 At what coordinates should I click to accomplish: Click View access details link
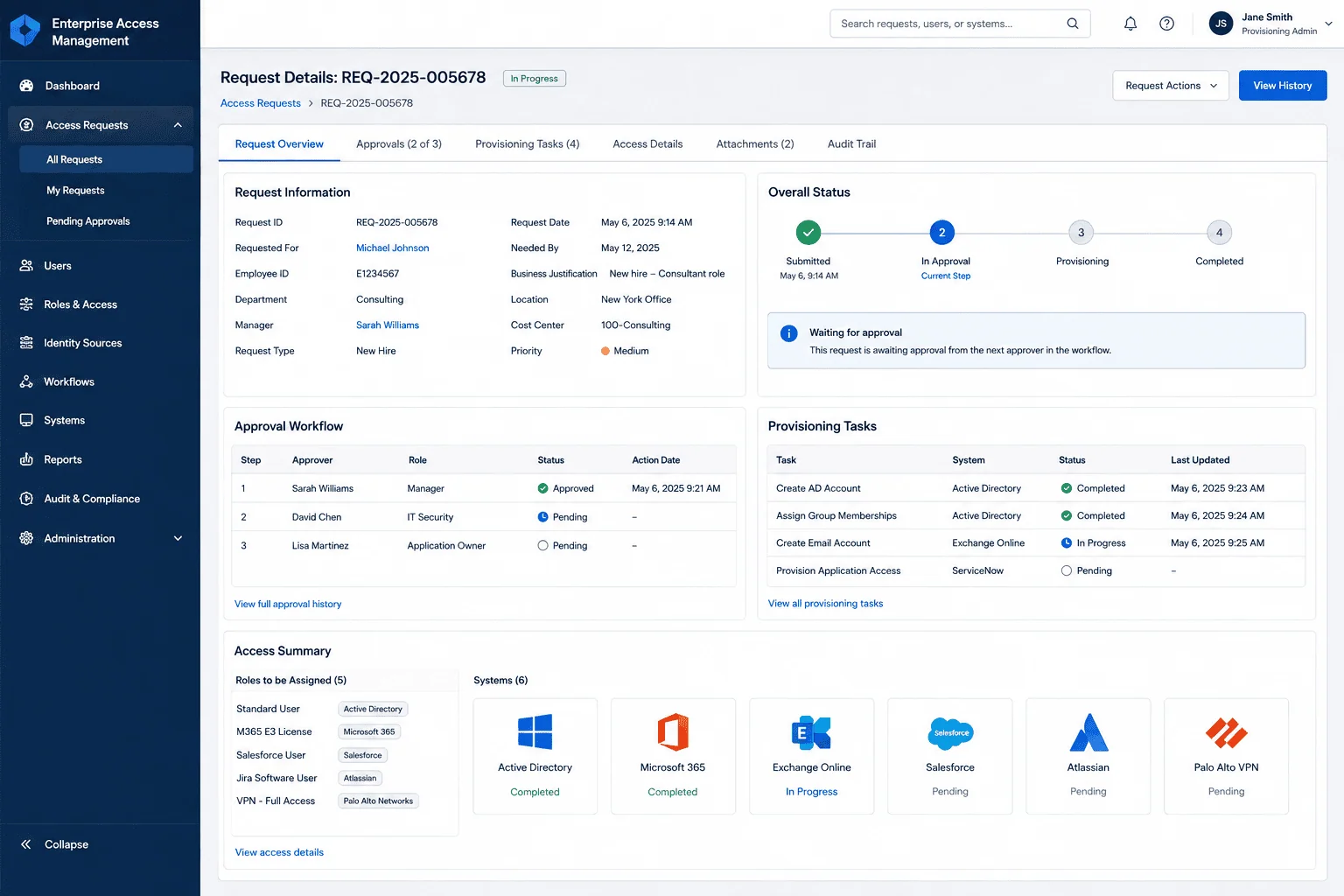[279, 852]
